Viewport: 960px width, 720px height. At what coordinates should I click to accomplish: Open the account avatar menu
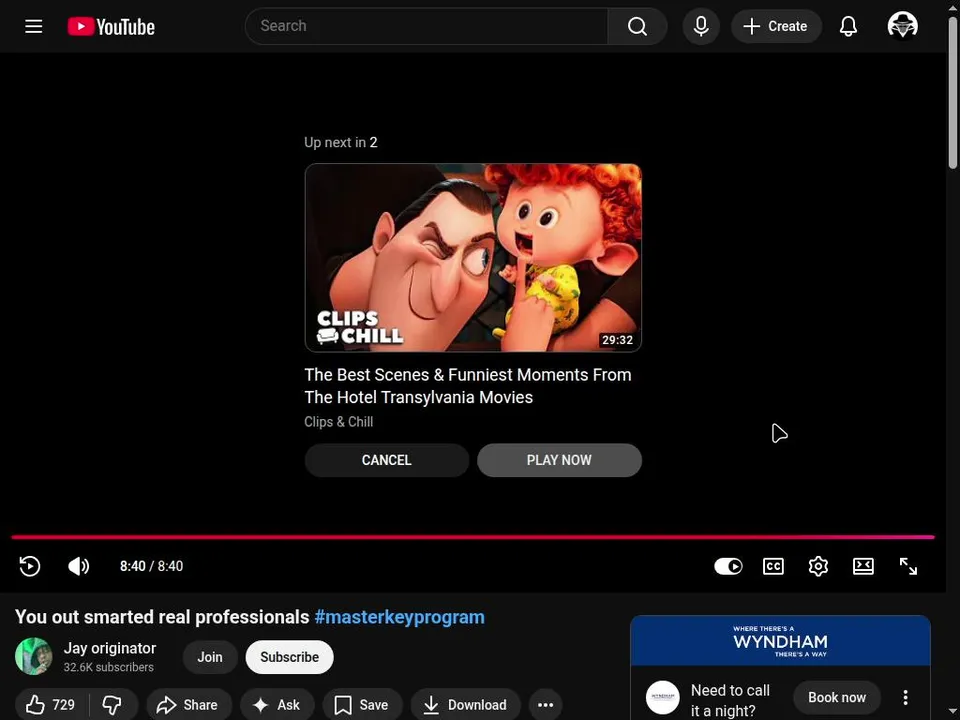pos(902,26)
